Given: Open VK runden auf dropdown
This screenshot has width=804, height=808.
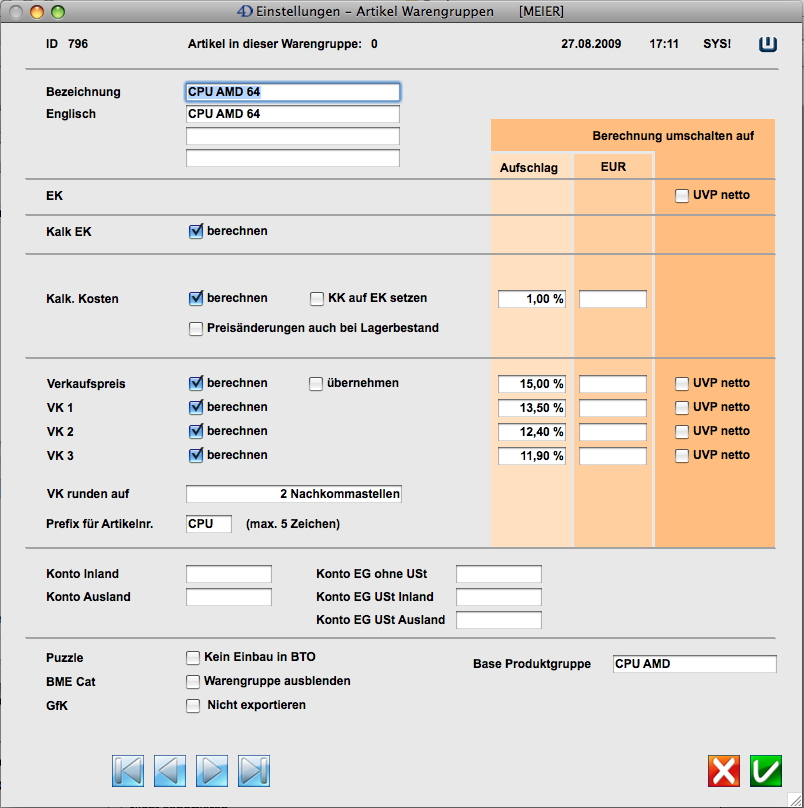Looking at the screenshot, I should (x=294, y=494).
